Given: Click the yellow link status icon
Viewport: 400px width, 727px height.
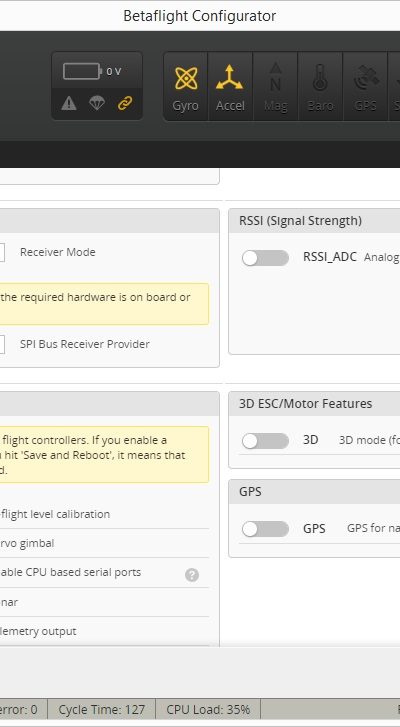Looking at the screenshot, I should pos(125,103).
